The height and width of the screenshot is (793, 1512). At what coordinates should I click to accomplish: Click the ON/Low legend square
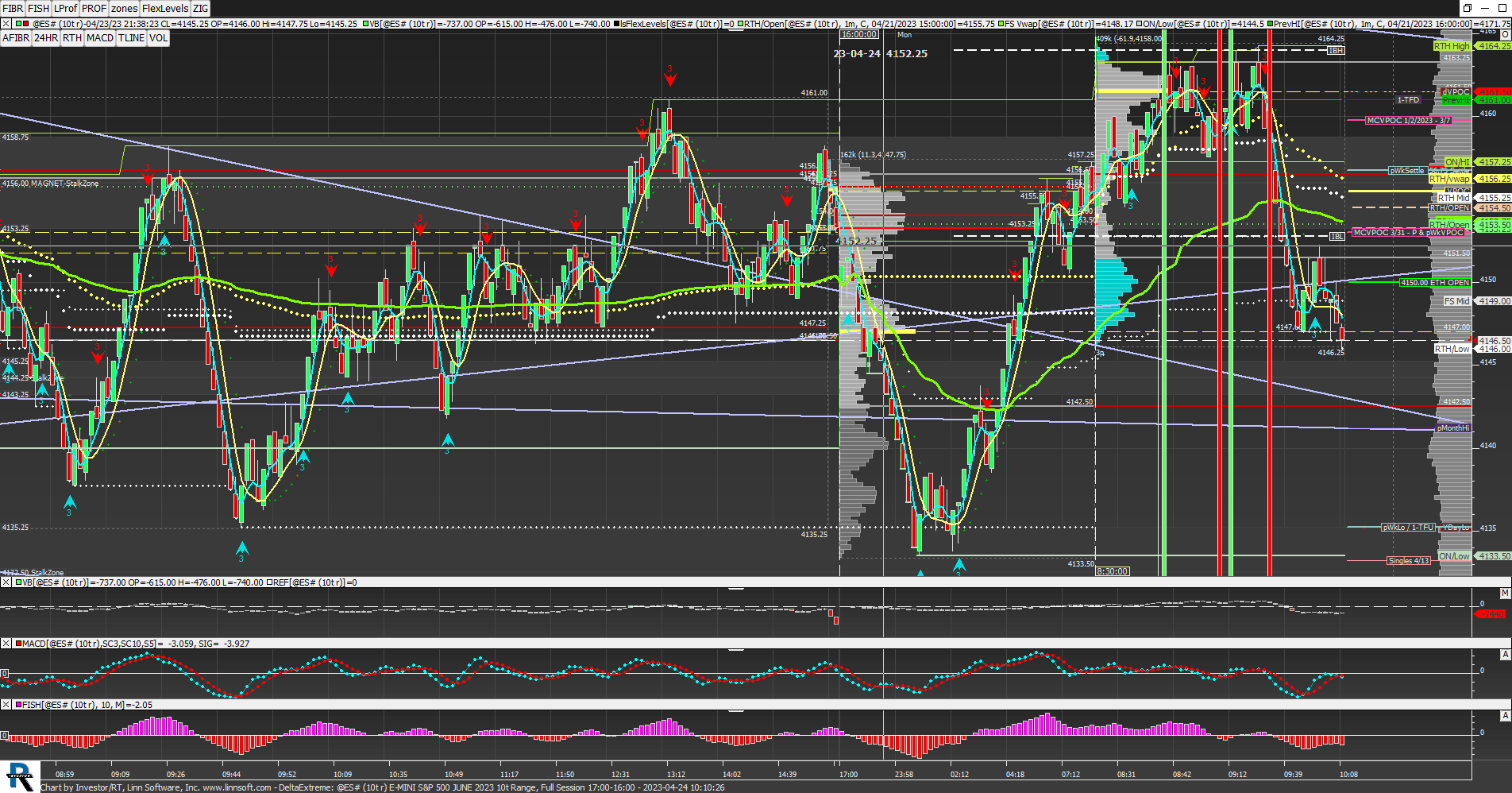[x=1139, y=24]
